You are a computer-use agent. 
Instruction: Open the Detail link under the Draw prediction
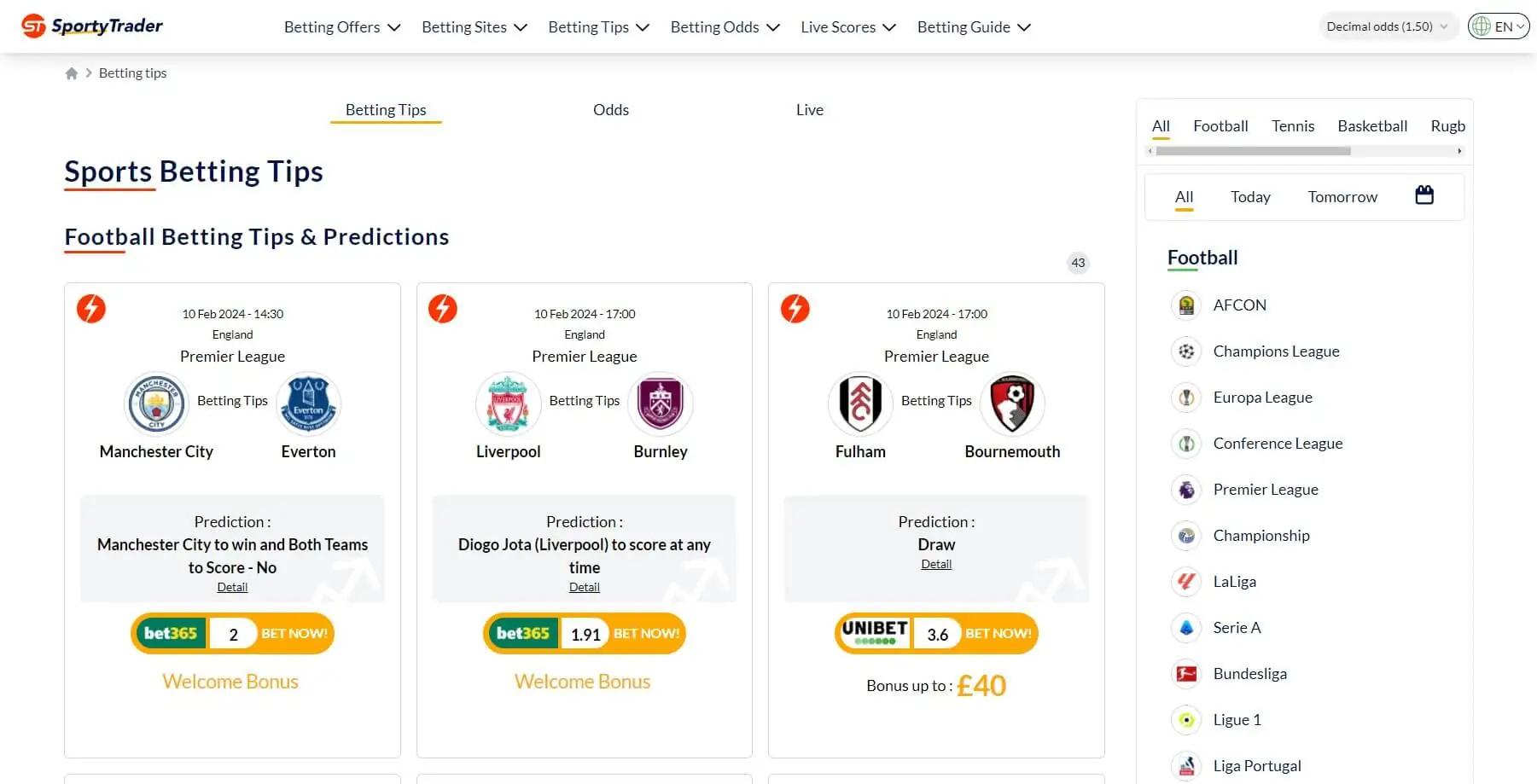(x=935, y=563)
